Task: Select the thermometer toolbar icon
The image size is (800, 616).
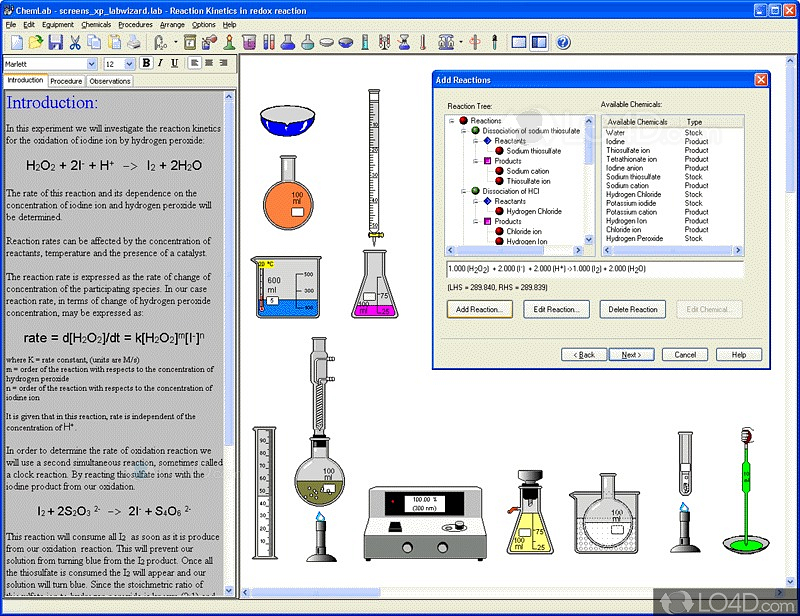Action: [x=423, y=42]
